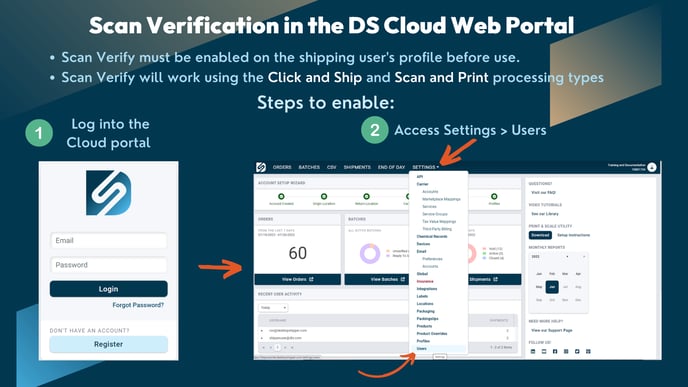Select Email in Settings menu
Viewport: 688px width, 387px height.
coord(421,251)
